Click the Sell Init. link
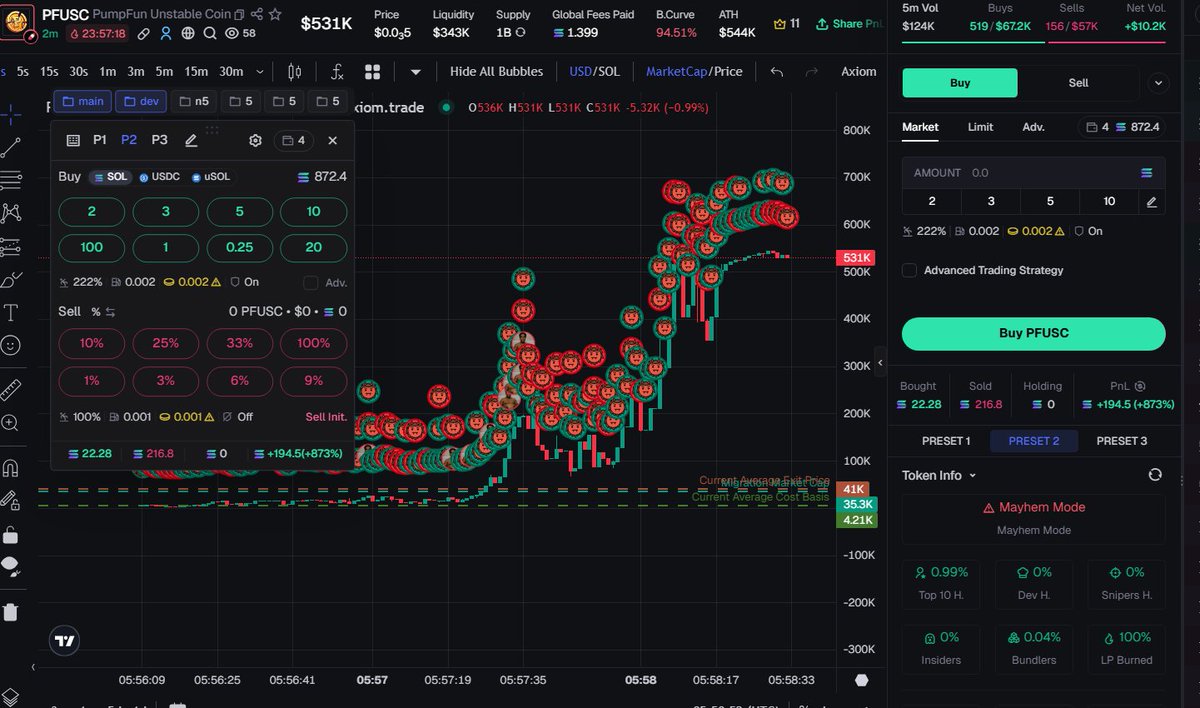The width and height of the screenshot is (1200, 708). (326, 417)
